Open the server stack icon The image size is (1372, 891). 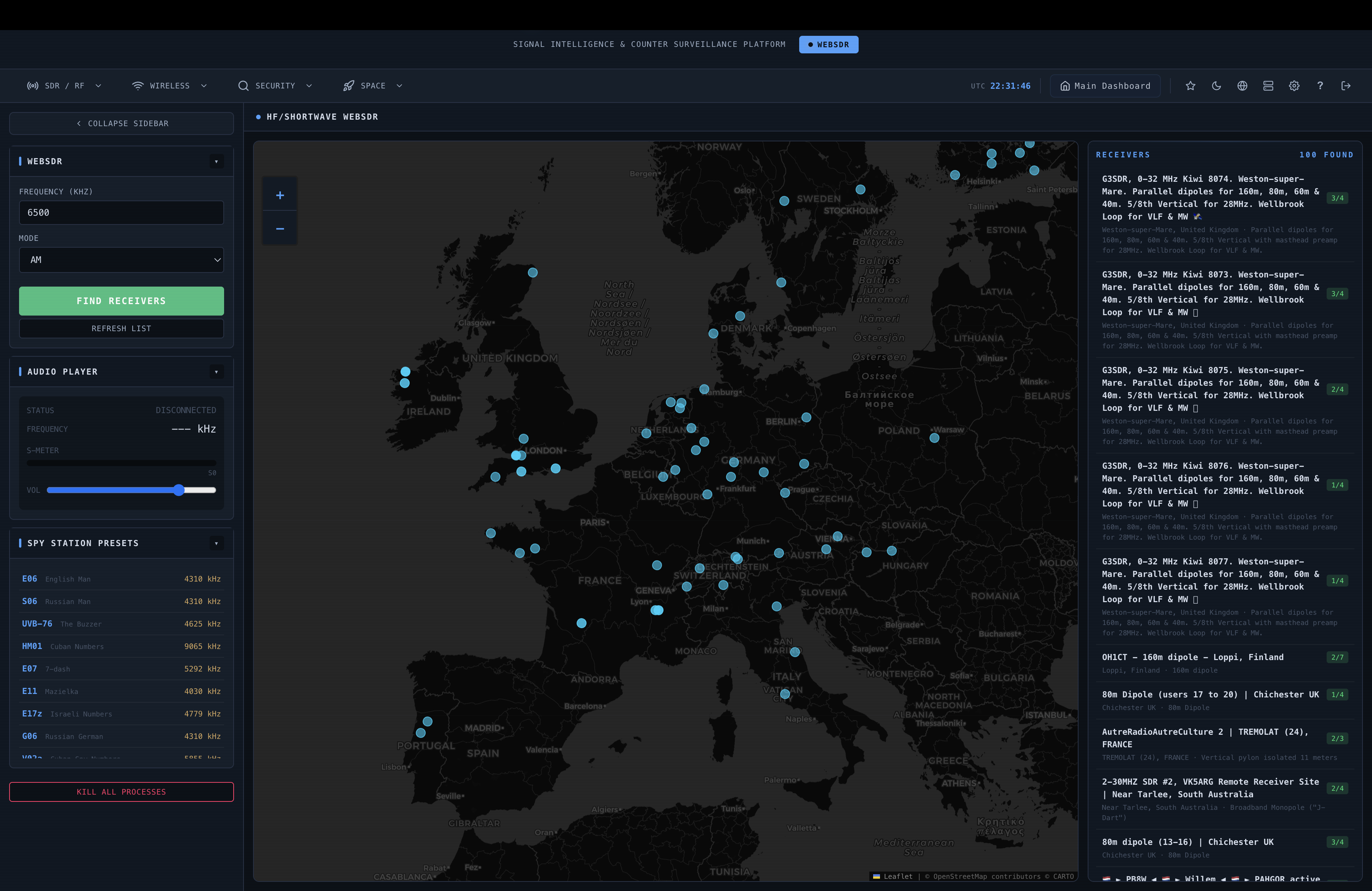pos(1268,86)
